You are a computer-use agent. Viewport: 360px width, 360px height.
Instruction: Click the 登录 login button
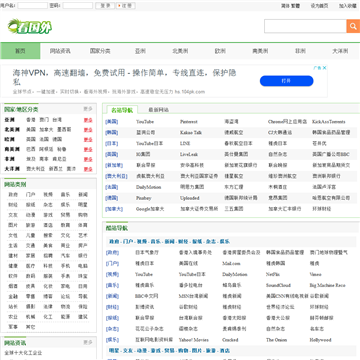105,6
